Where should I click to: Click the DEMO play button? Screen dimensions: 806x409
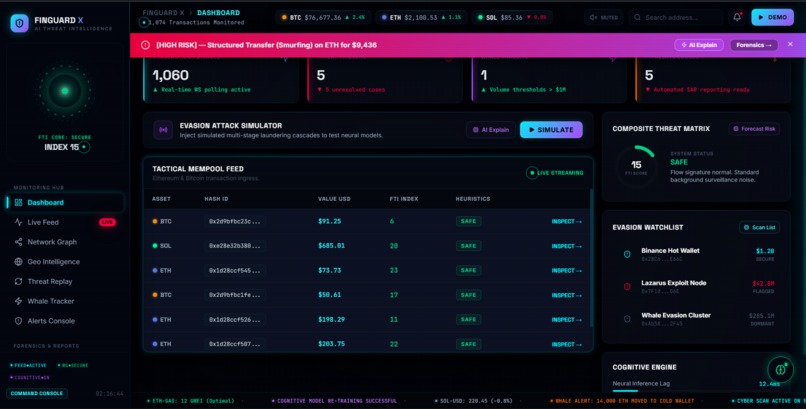(772, 17)
